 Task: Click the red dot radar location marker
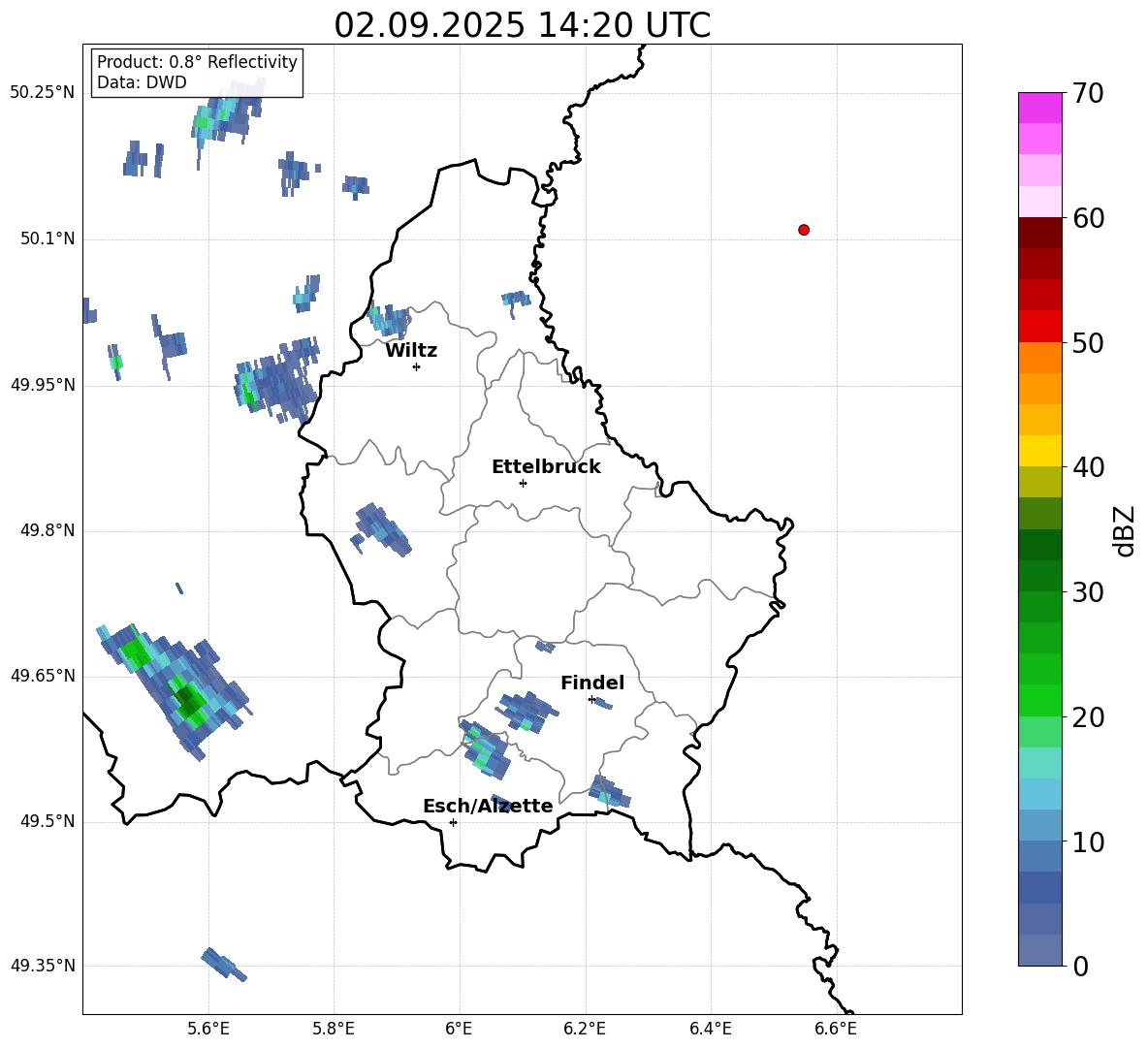click(x=803, y=230)
